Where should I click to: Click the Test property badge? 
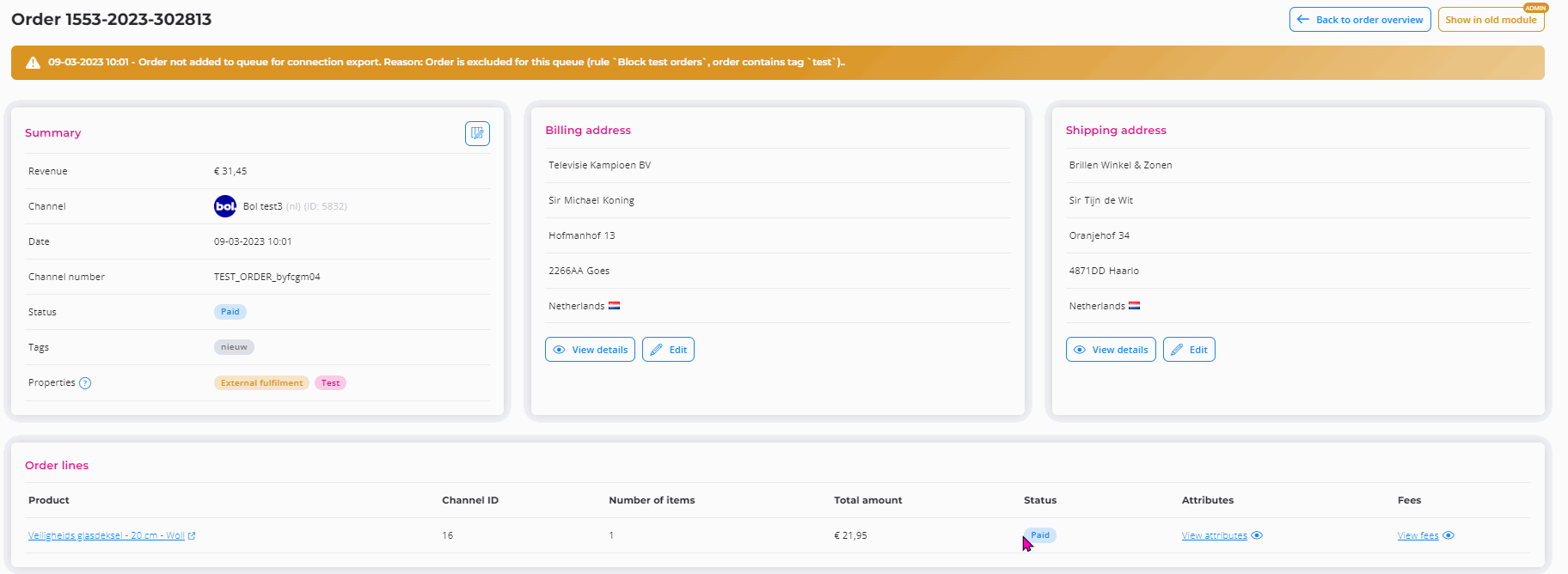coord(331,383)
